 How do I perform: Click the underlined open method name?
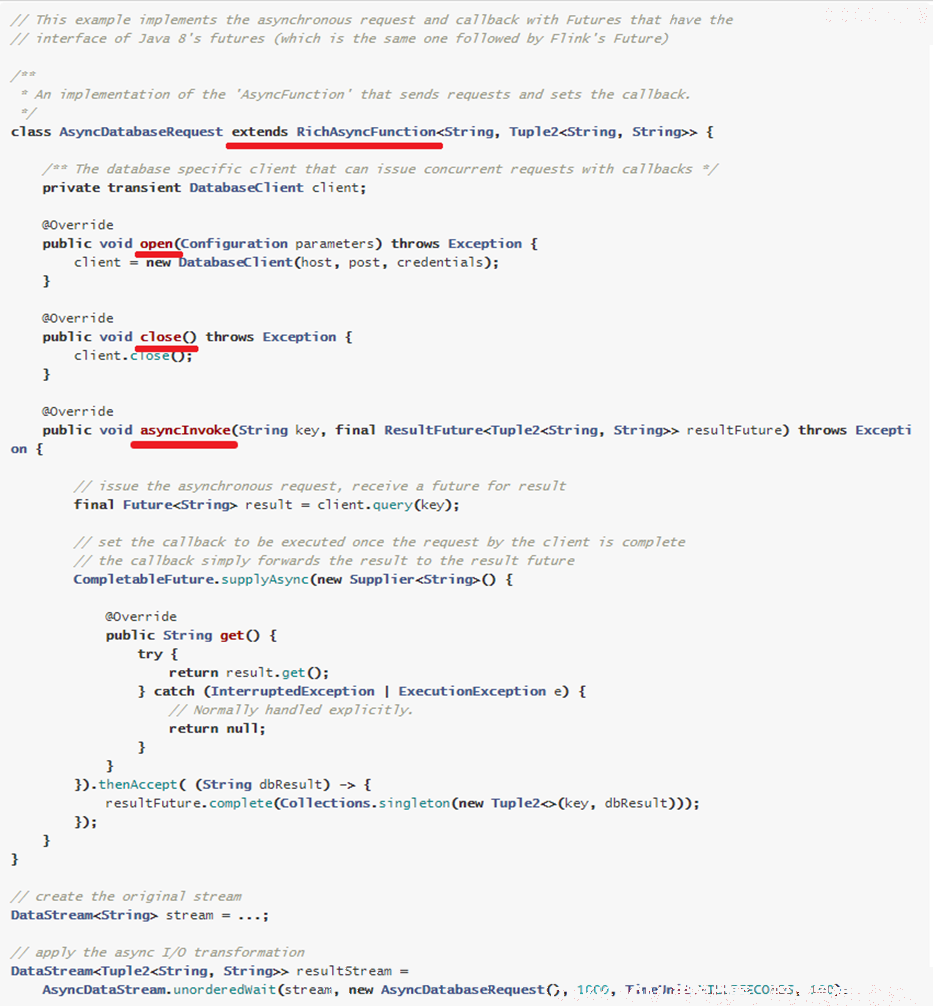(x=157, y=244)
